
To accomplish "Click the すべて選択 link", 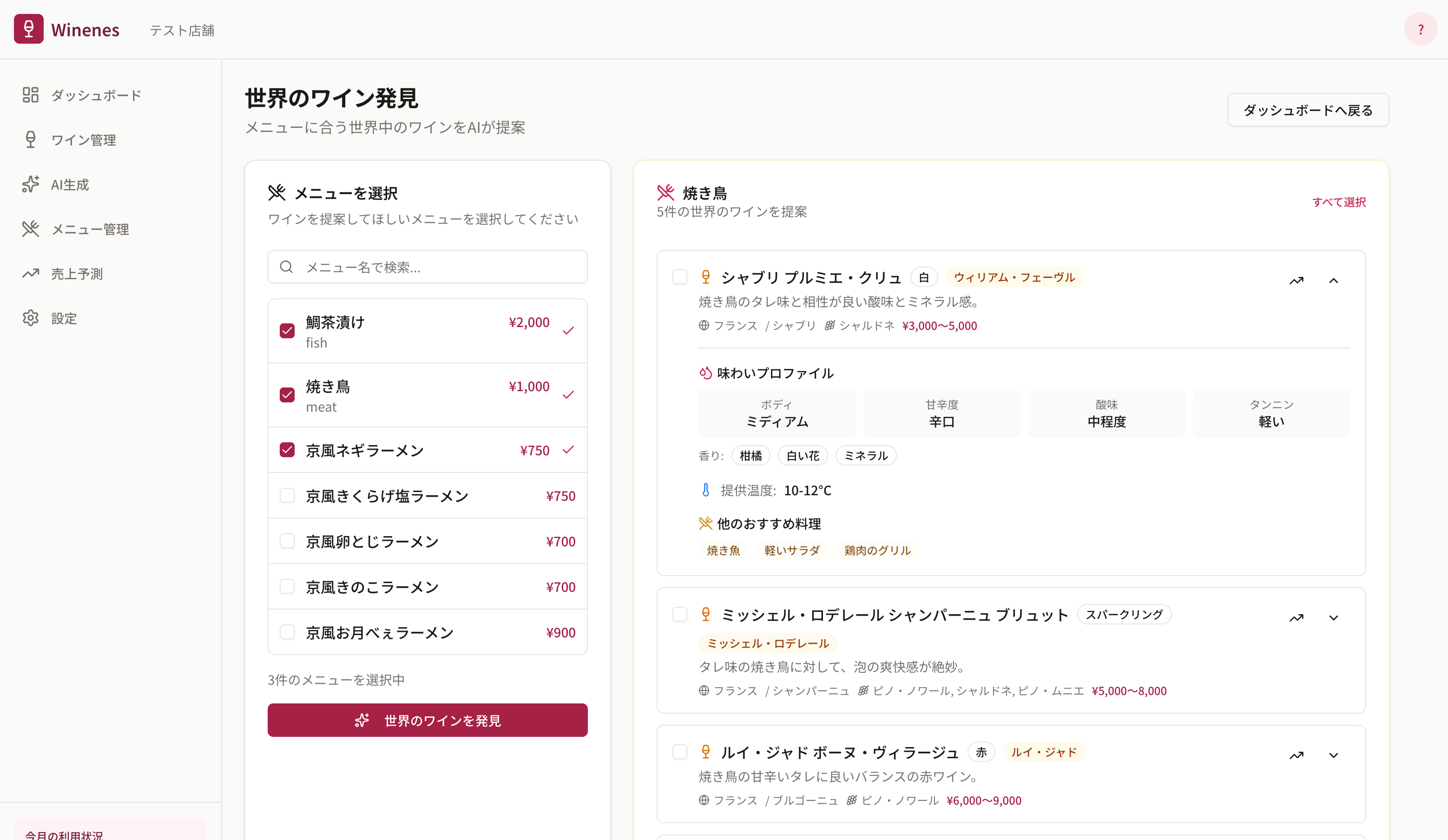I will coord(1339,202).
